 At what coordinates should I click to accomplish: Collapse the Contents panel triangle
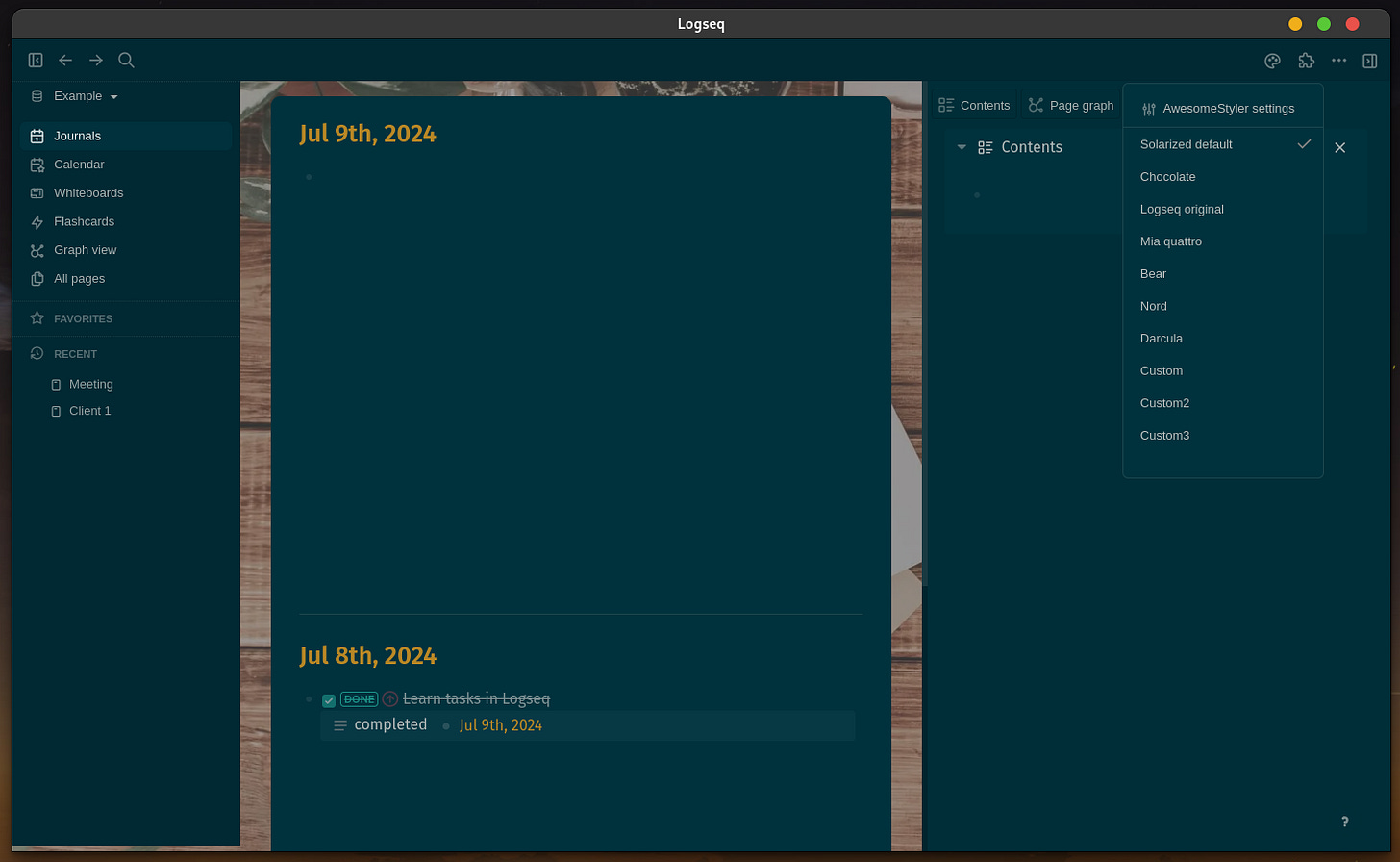[x=962, y=147]
